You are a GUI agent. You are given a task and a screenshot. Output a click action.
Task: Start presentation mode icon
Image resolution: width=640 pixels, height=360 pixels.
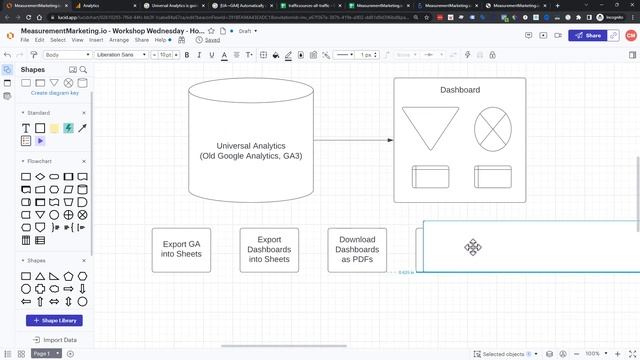(x=543, y=36)
